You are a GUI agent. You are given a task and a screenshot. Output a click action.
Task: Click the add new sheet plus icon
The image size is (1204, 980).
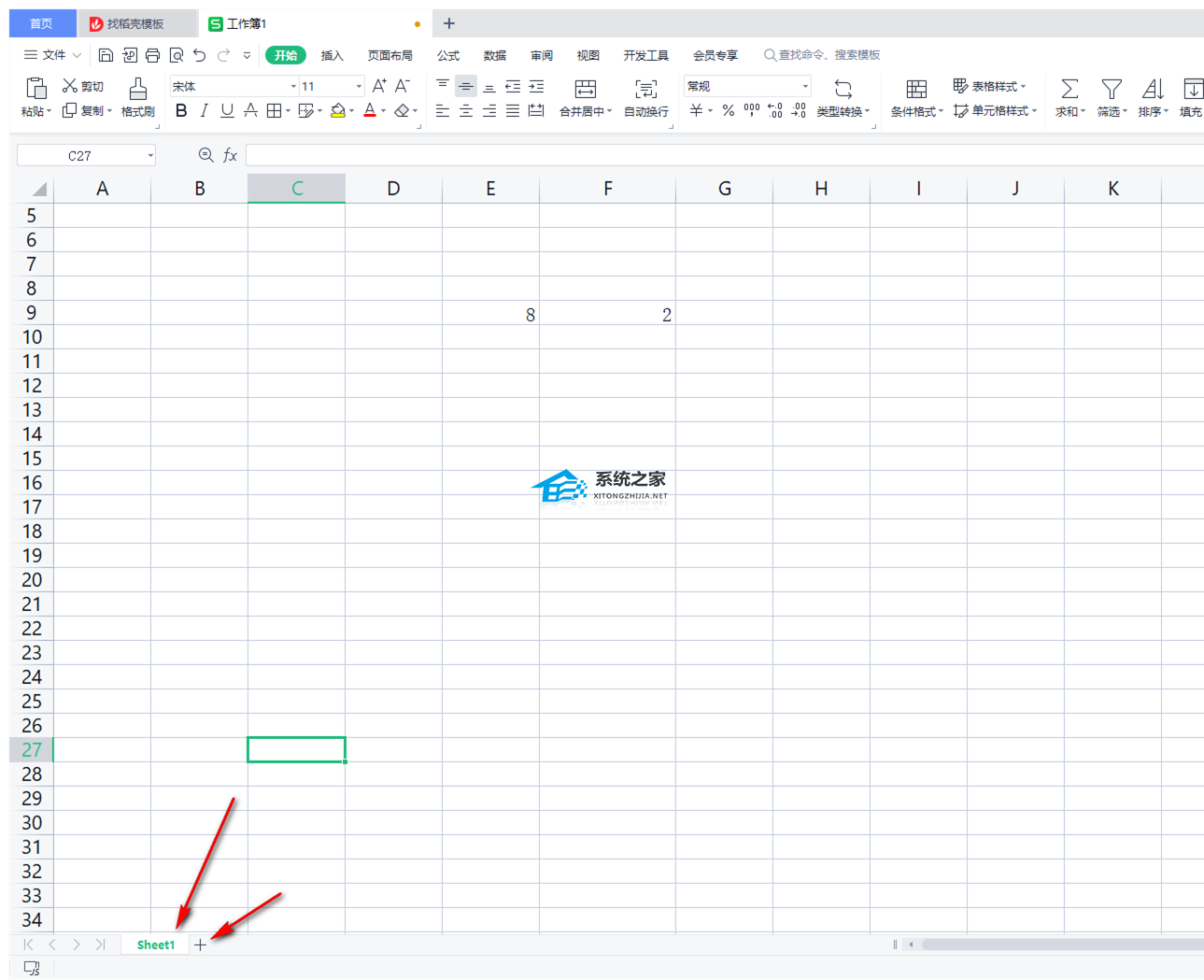200,944
